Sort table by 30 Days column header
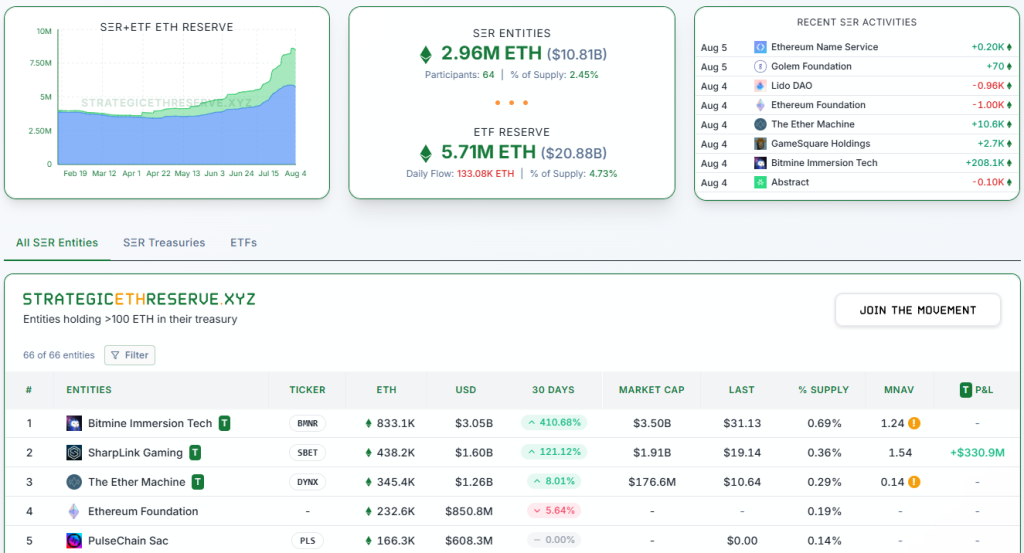This screenshot has width=1024, height=553. click(x=553, y=390)
